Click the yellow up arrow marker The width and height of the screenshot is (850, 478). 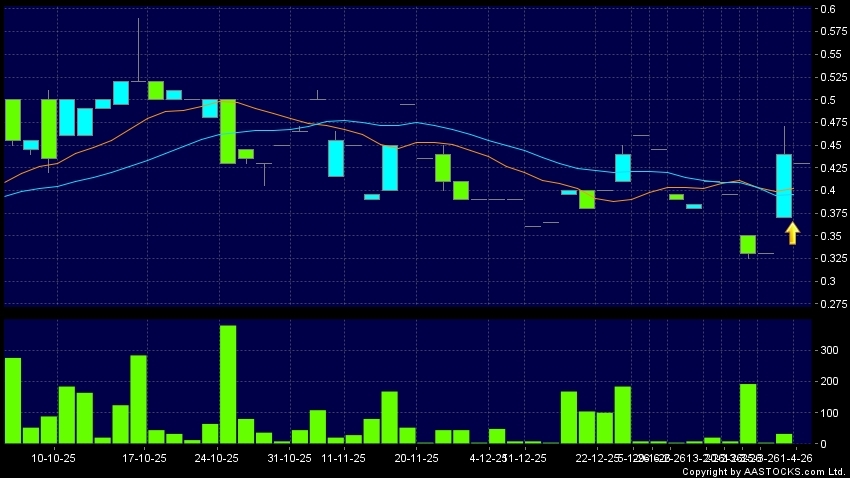[792, 233]
